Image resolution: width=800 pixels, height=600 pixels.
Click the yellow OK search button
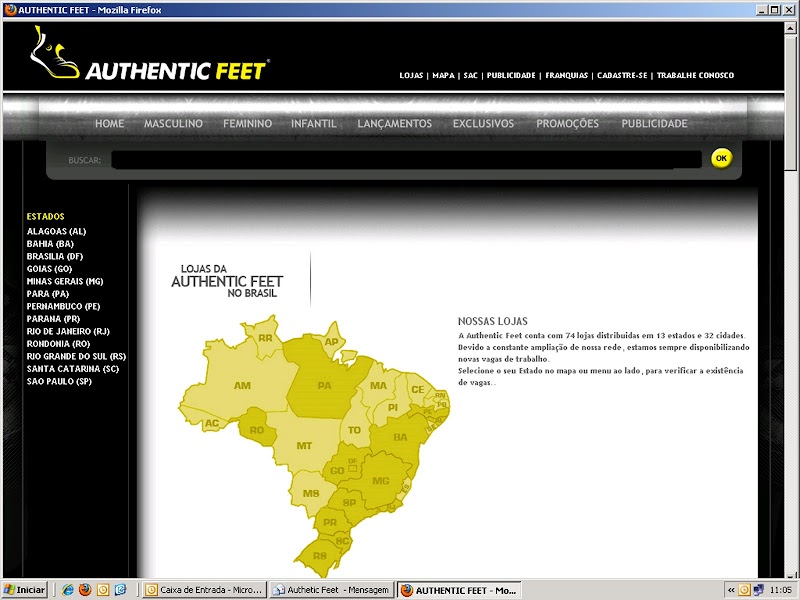point(721,158)
